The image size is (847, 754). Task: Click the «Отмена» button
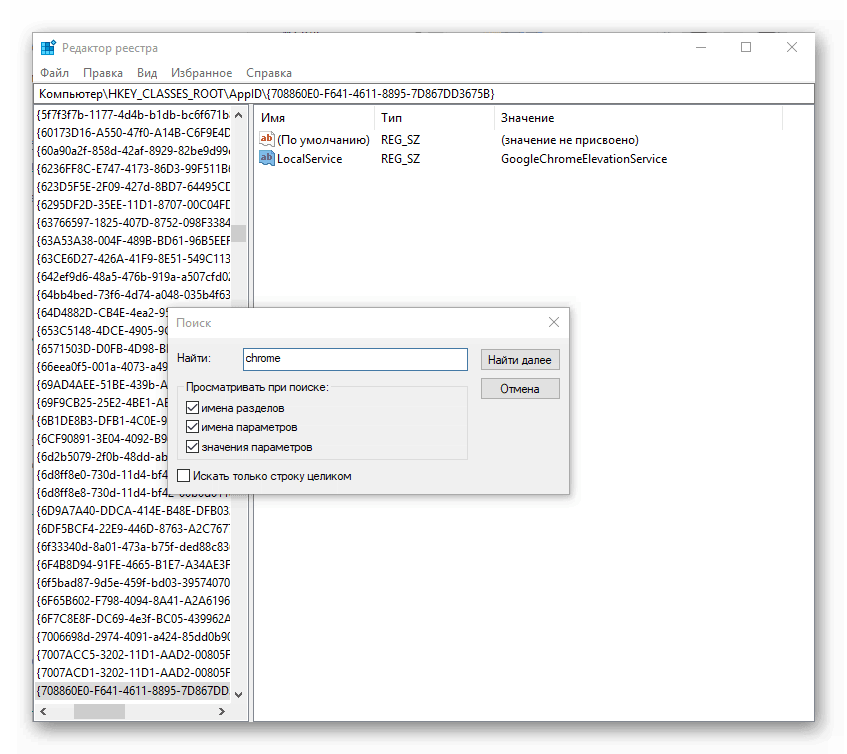[519, 389]
